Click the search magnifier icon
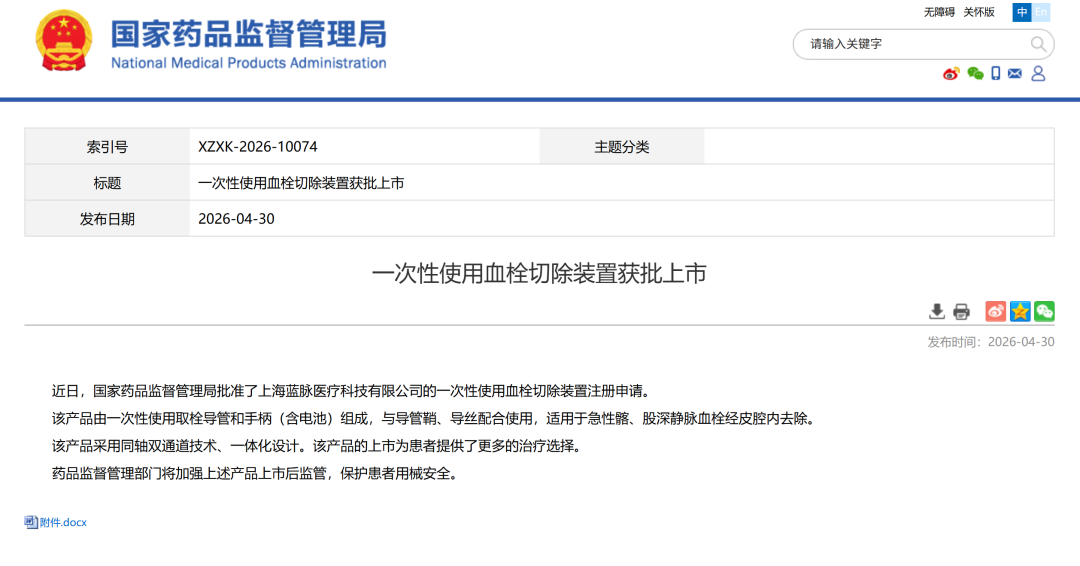 1038,45
